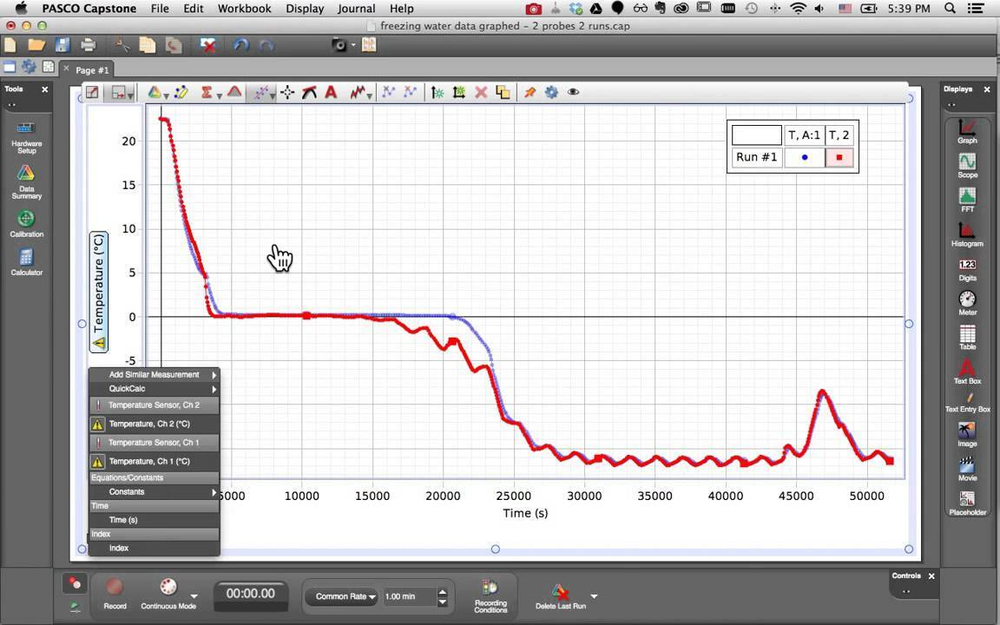Image resolution: width=1000 pixels, height=625 pixels.
Task: Click the 1.00 min sample rate field
Action: pos(405,596)
